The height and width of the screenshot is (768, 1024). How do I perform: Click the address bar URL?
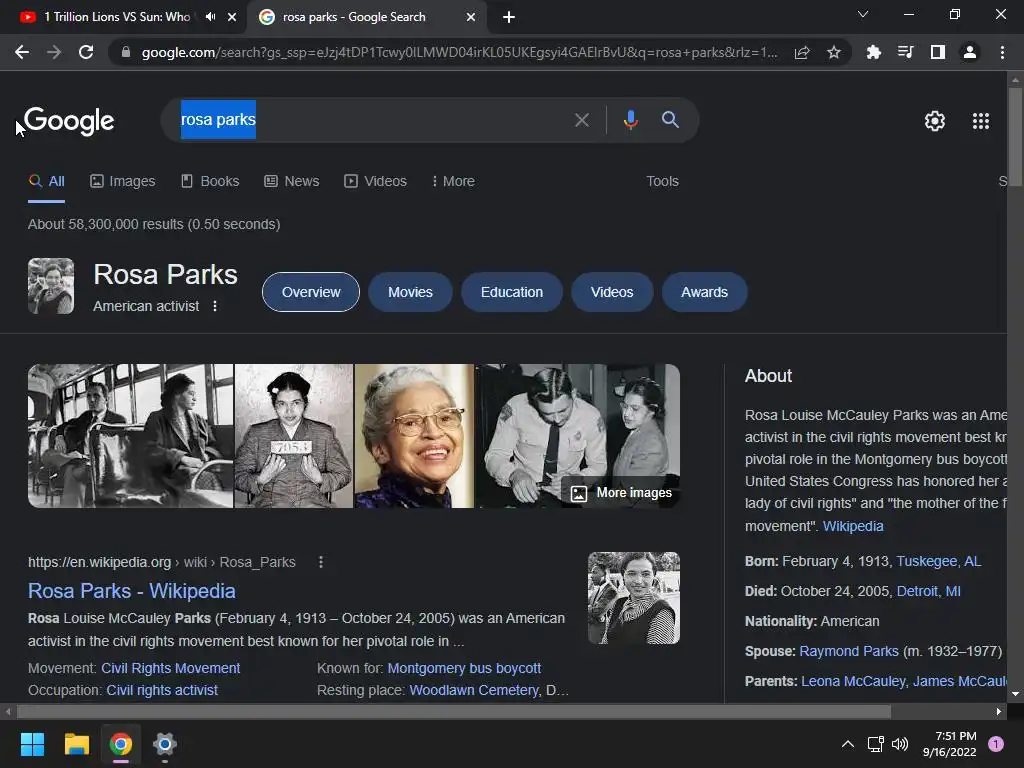click(459, 52)
